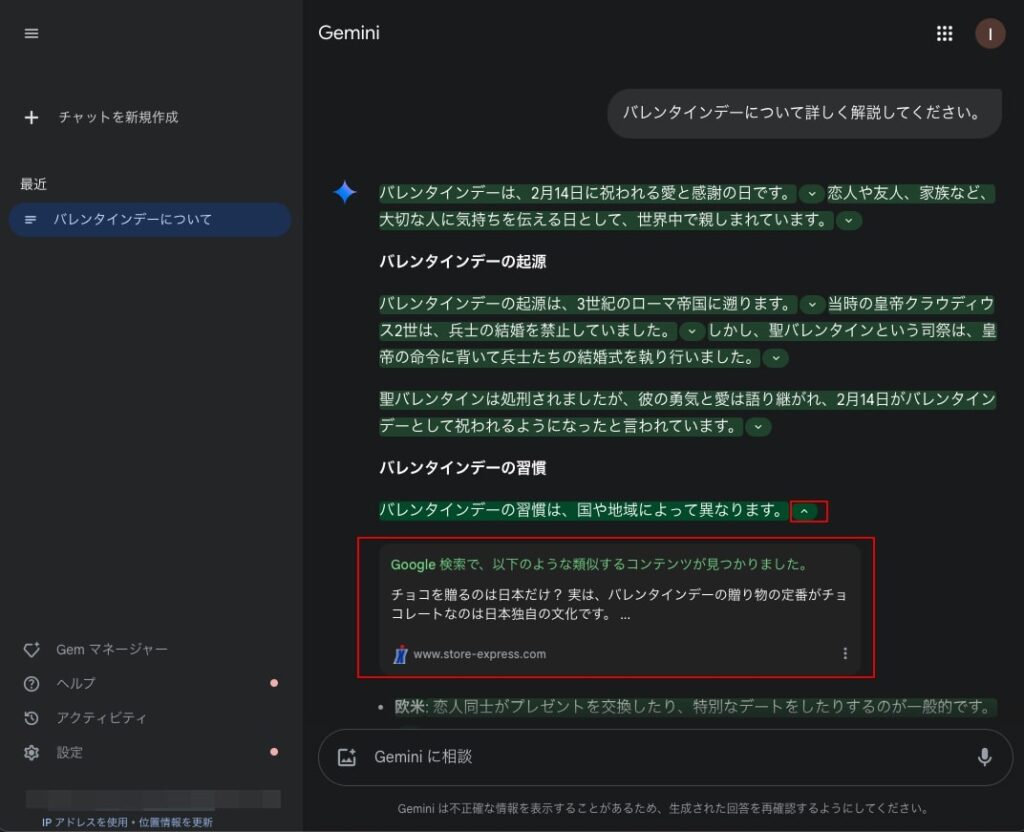Expand source after 愛と感謝の日です sentence
The image size is (1024, 832).
[811, 194]
